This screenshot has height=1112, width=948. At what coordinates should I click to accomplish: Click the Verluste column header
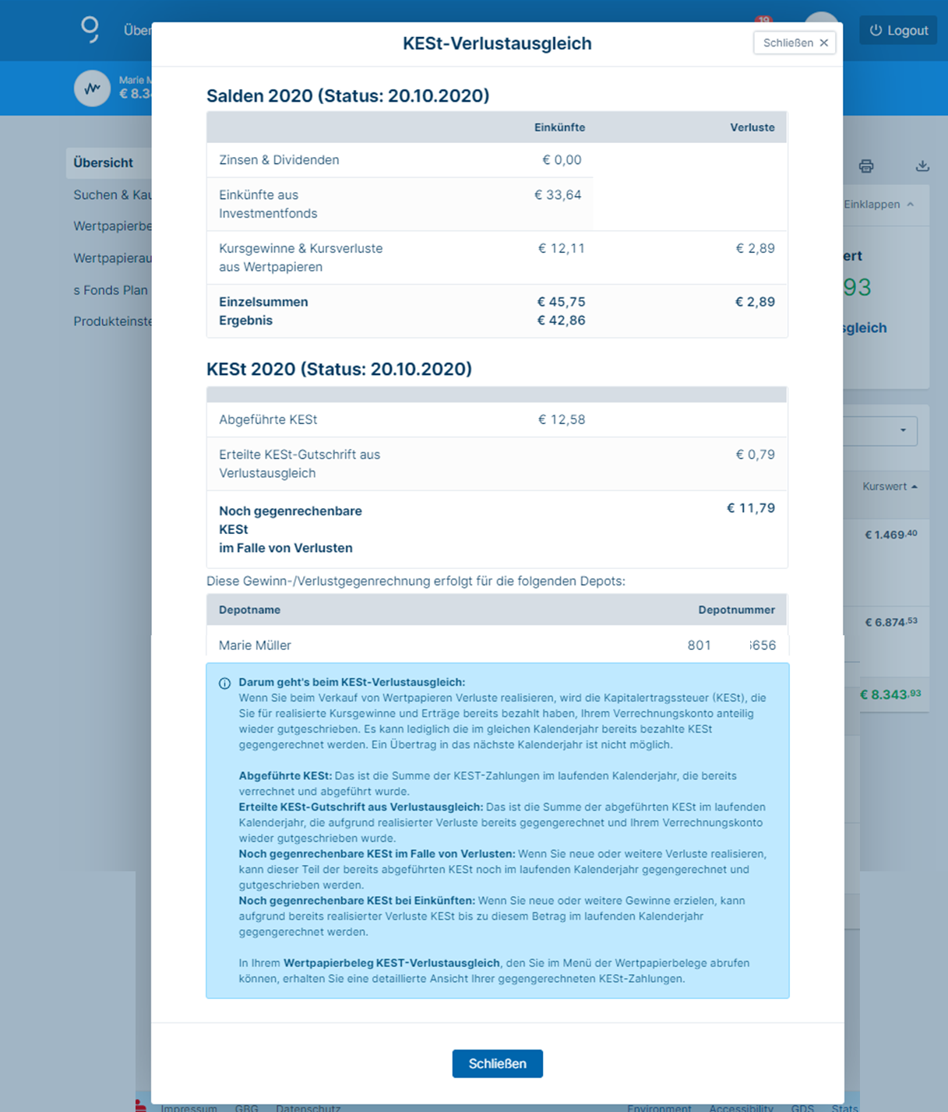click(752, 128)
